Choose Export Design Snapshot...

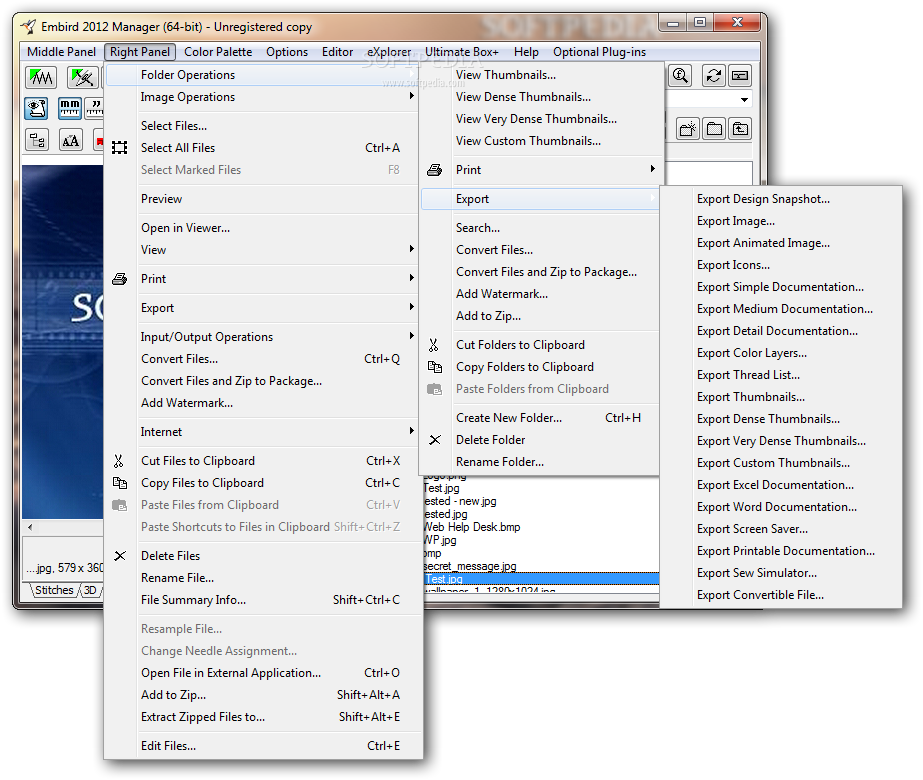763,199
